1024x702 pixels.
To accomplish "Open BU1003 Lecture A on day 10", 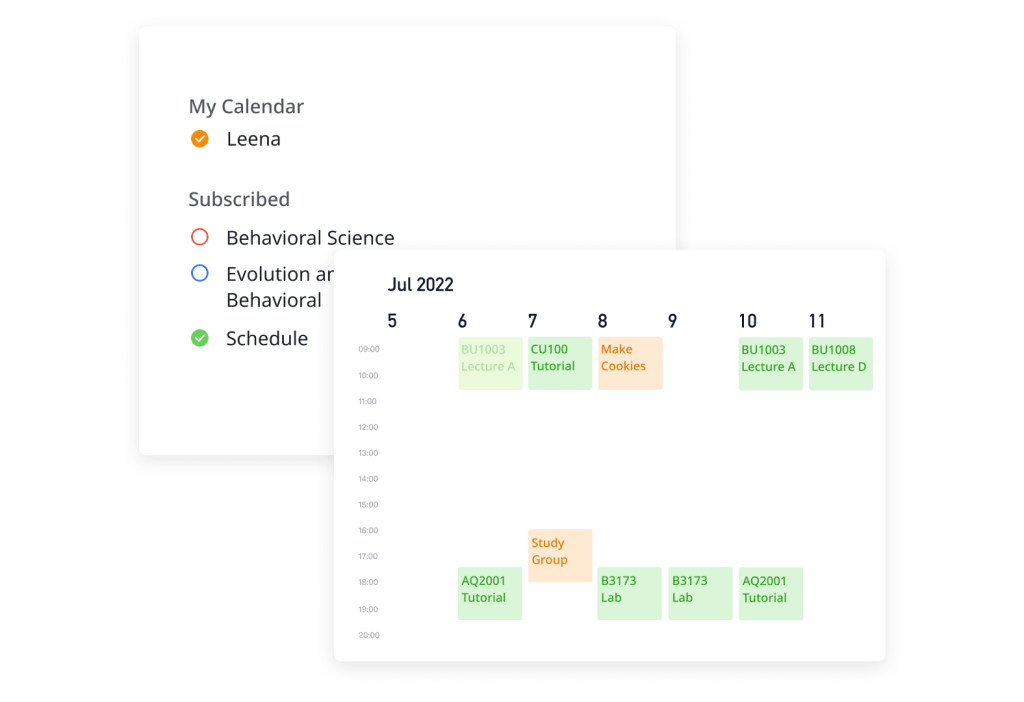I will [x=770, y=363].
